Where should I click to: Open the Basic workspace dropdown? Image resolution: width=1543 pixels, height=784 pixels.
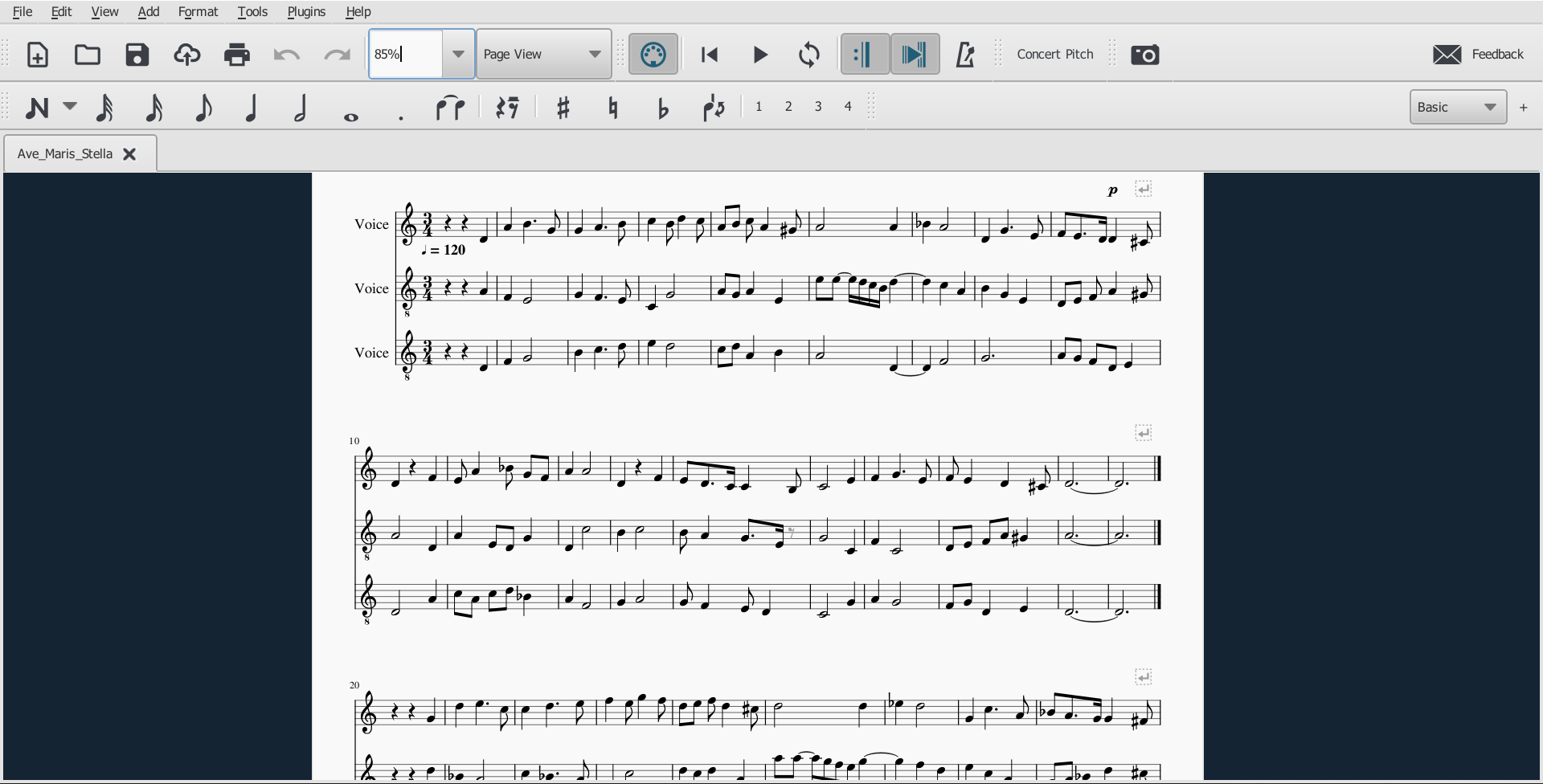point(1458,107)
